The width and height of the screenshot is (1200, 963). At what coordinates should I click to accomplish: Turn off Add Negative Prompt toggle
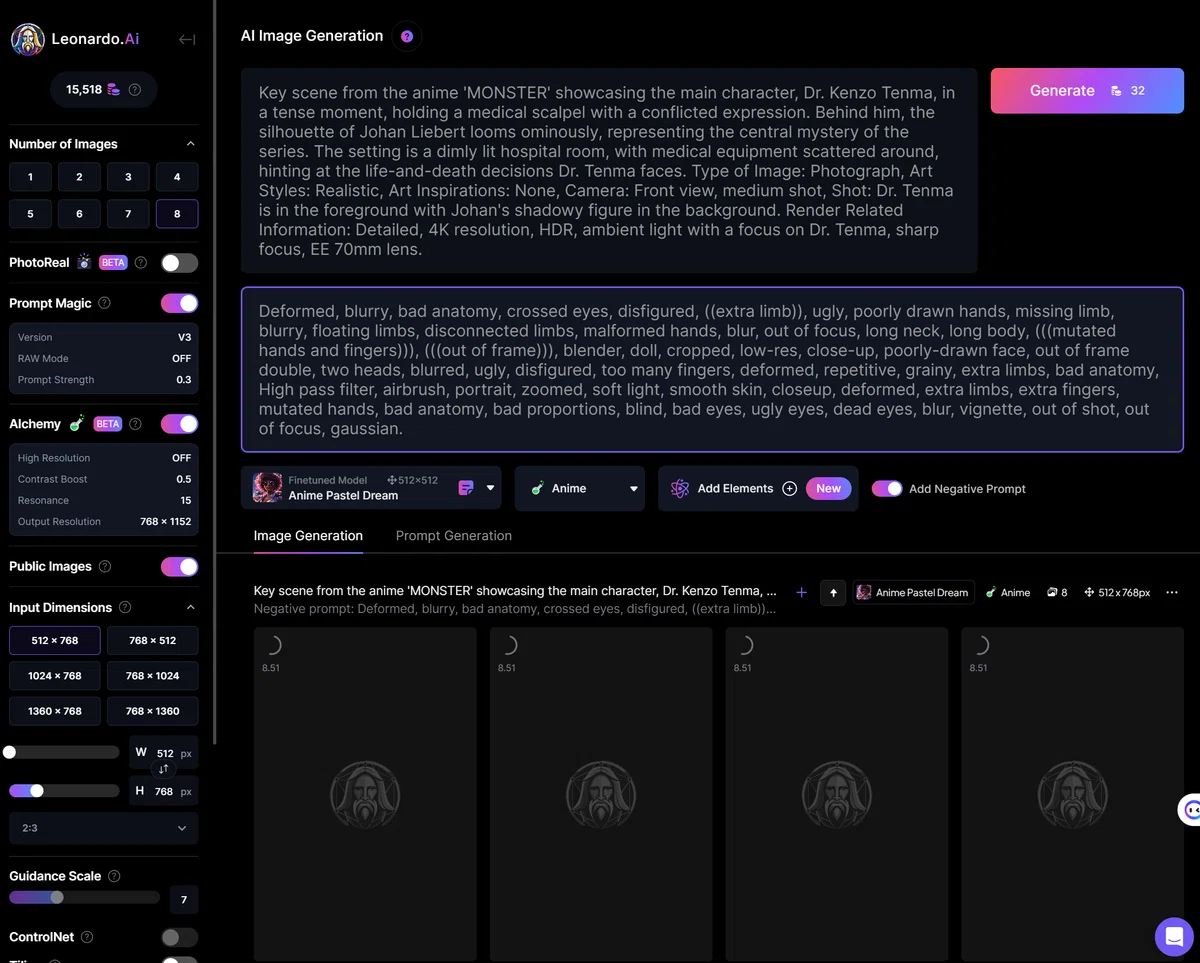pyautogui.click(x=887, y=489)
